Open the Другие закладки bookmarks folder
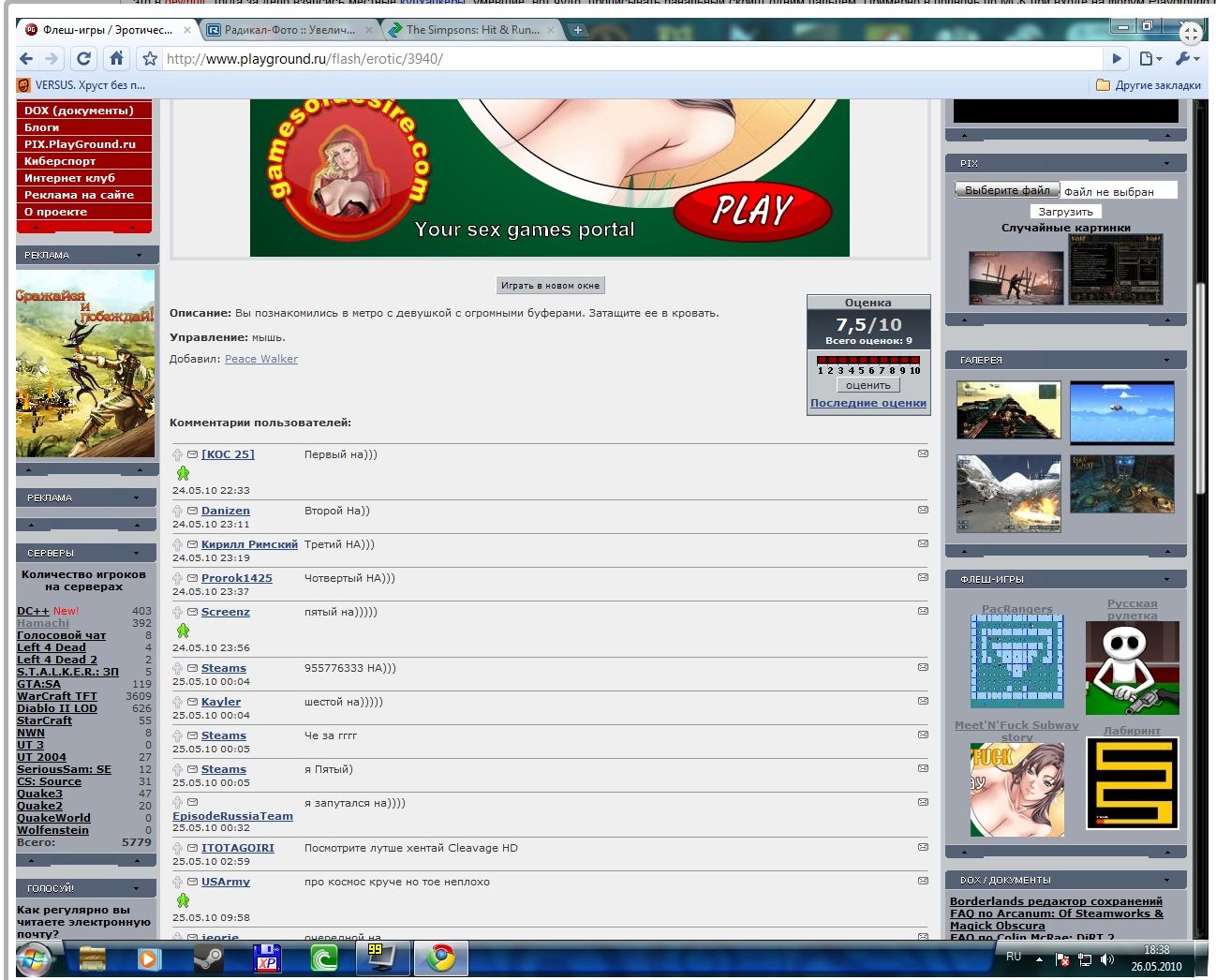This screenshot has width=1216, height=980. tap(1149, 85)
